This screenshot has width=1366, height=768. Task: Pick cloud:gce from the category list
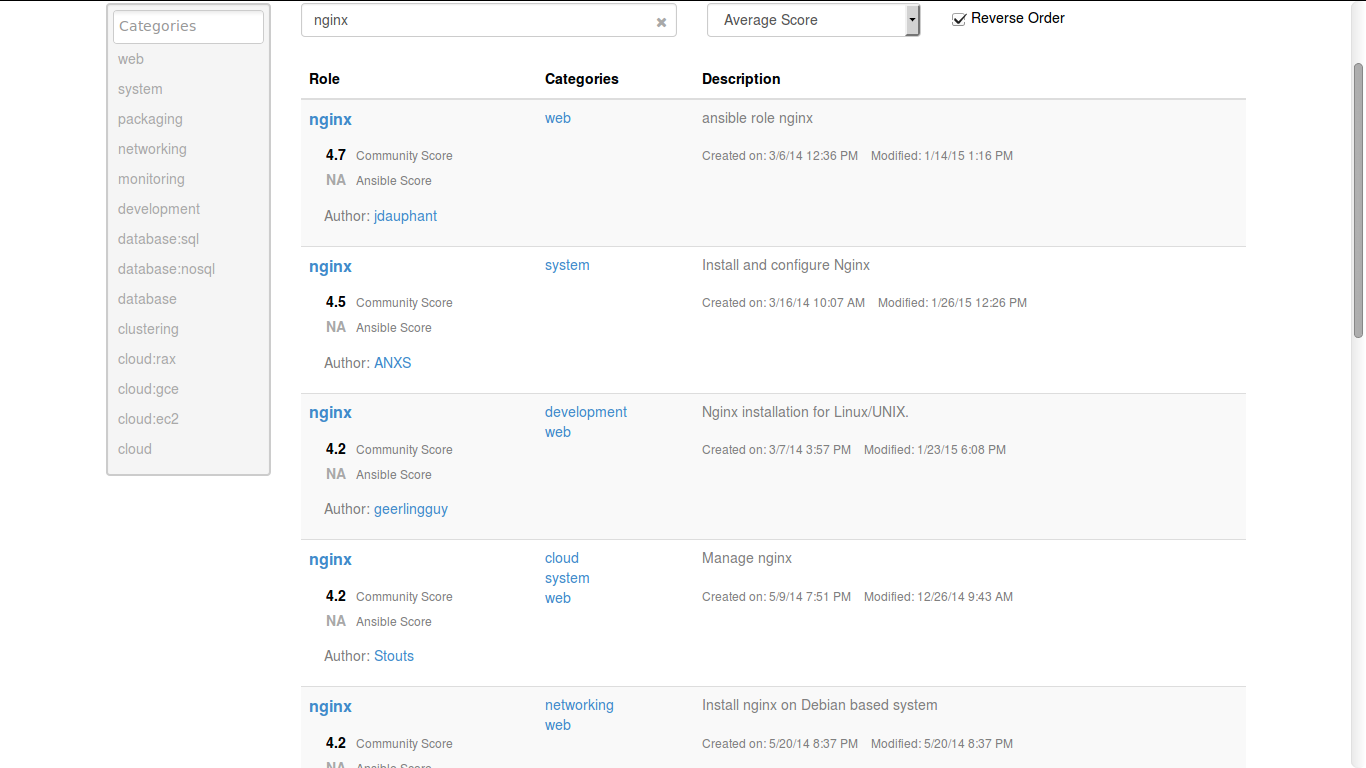click(148, 389)
